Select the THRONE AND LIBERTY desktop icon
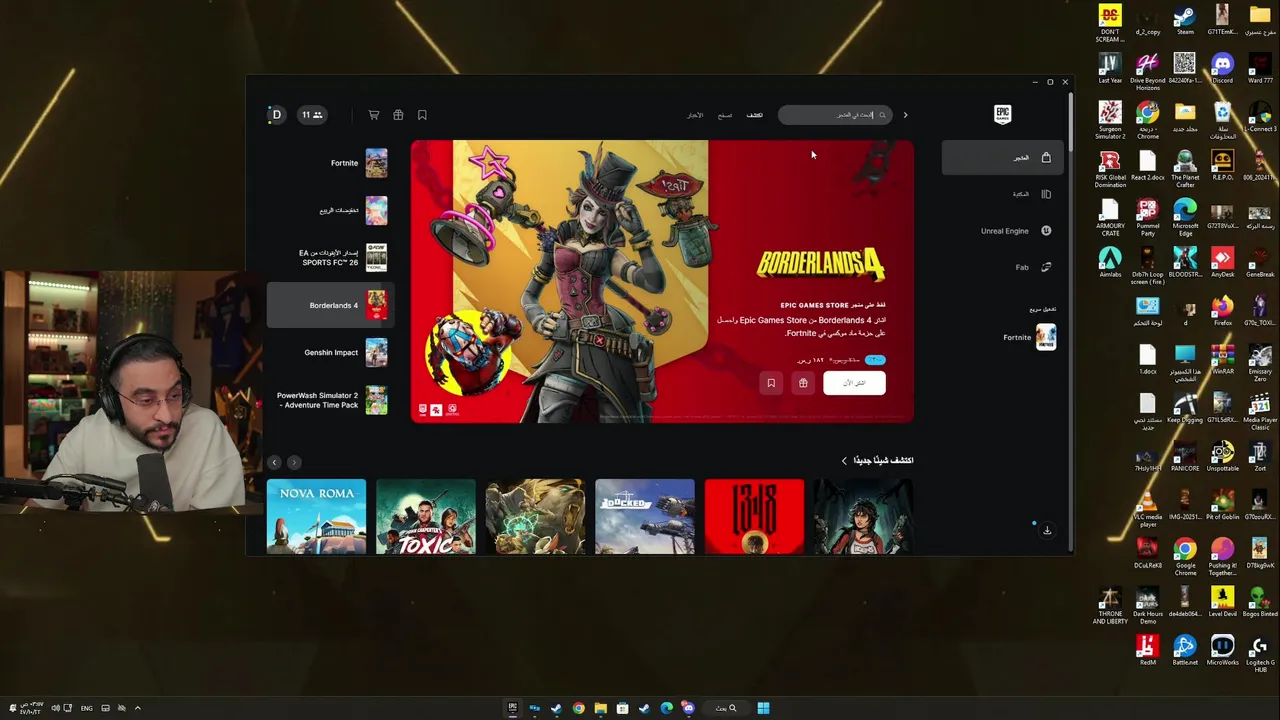The width and height of the screenshot is (1280, 720). click(1110, 605)
